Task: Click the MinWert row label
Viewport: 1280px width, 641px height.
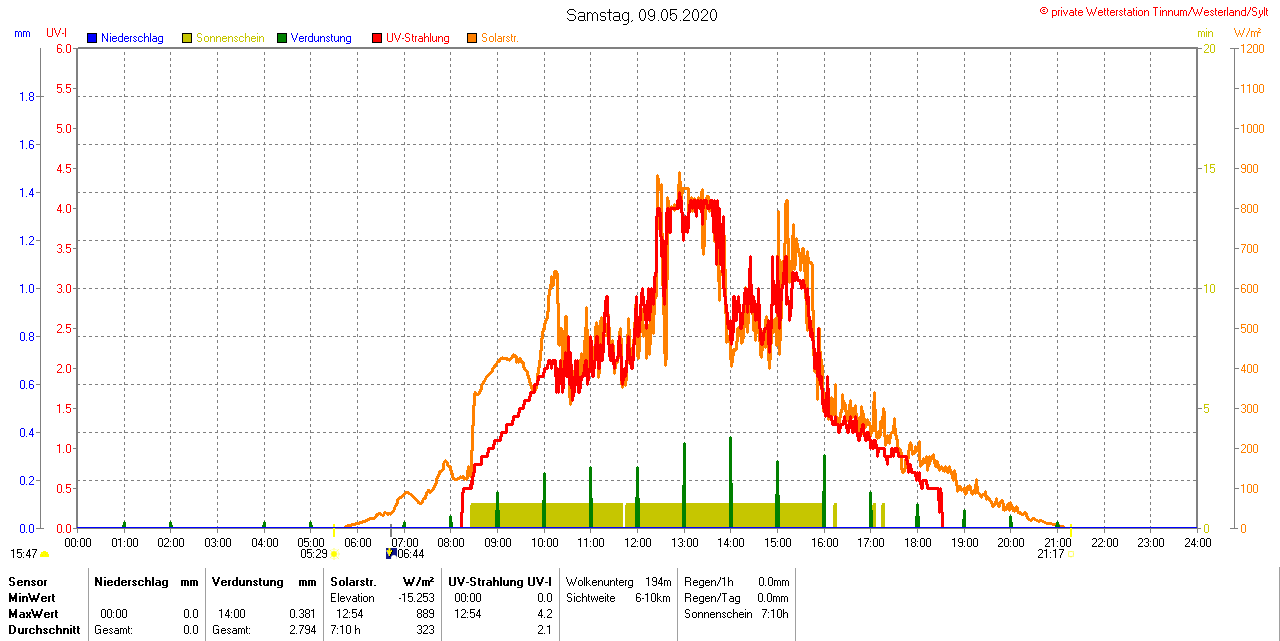Action: click(32, 598)
